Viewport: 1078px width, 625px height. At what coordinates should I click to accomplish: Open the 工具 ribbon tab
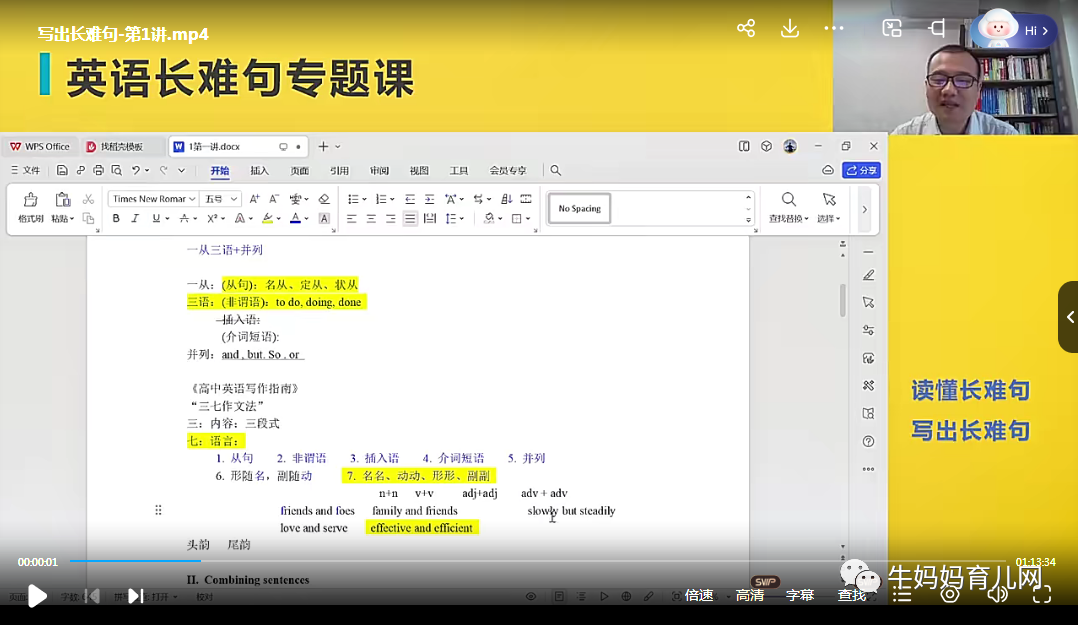[459, 171]
